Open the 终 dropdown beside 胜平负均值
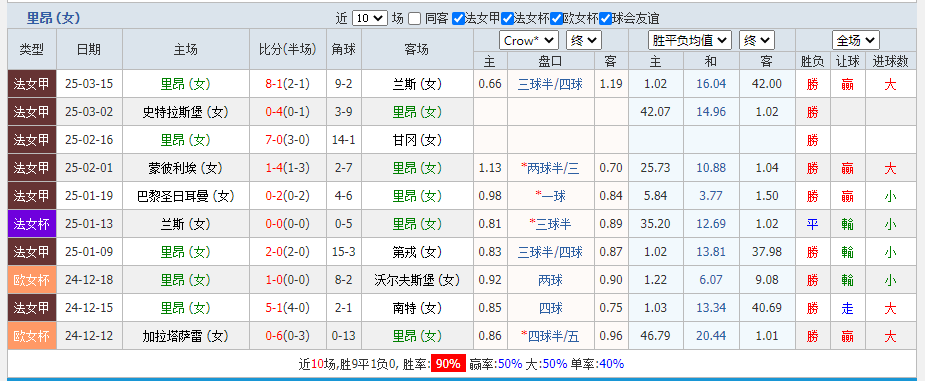 coord(757,41)
